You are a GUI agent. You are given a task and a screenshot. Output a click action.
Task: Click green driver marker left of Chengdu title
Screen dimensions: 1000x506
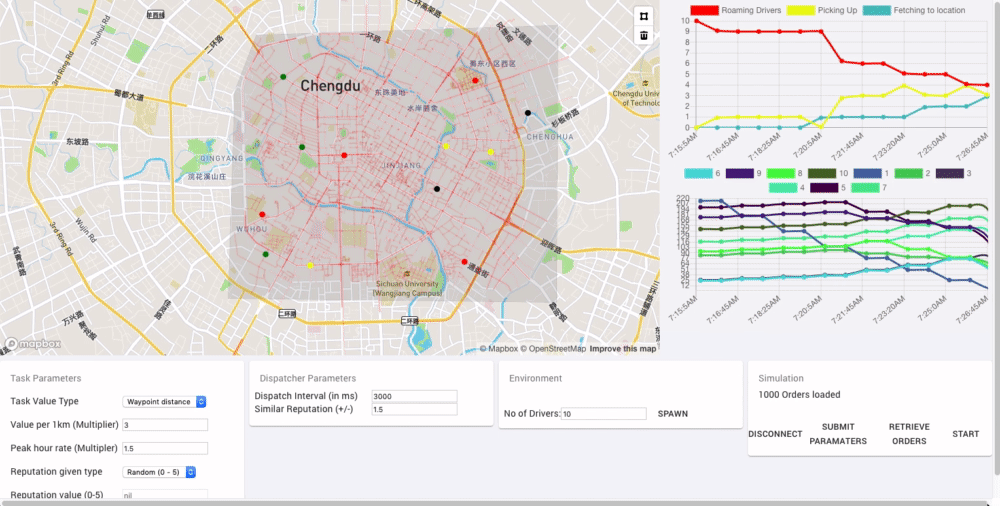(283, 77)
